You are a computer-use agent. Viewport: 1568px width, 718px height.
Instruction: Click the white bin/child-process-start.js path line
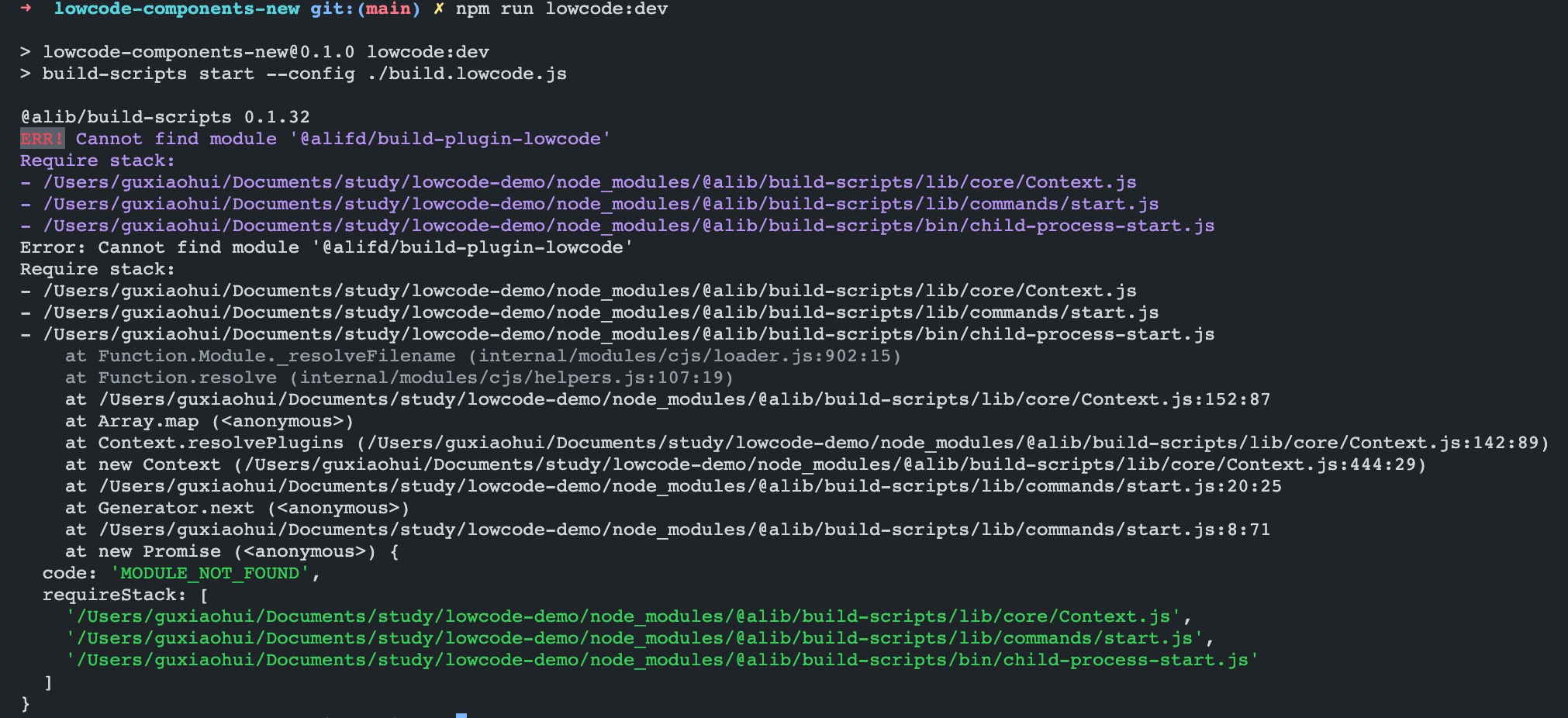coord(617,334)
